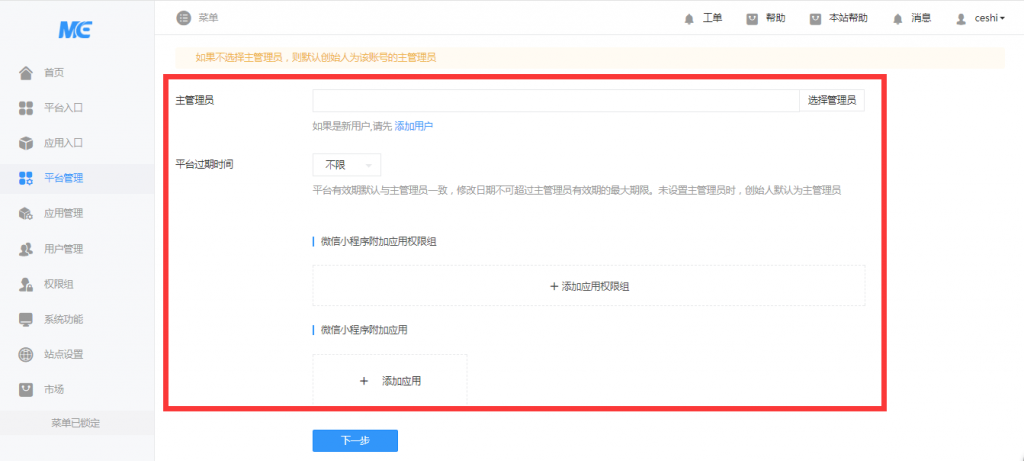Image resolution: width=1024 pixels, height=461 pixels.
Task: Click the 平台入口 grid icon
Action: [x=27, y=108]
